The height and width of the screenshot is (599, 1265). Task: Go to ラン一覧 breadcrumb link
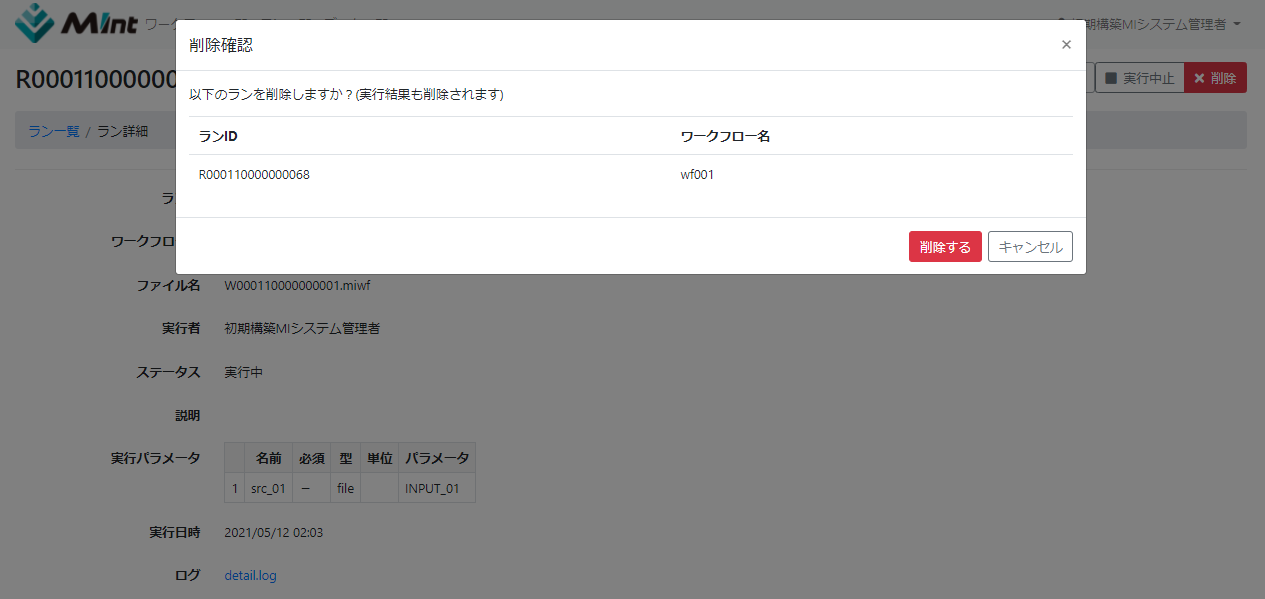[x=53, y=131]
